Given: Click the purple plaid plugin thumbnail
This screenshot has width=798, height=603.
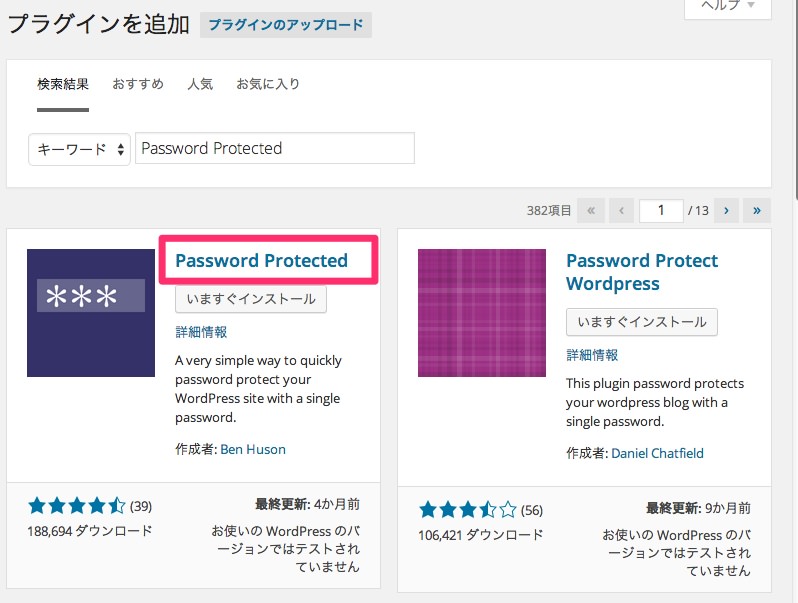Looking at the screenshot, I should [482, 313].
